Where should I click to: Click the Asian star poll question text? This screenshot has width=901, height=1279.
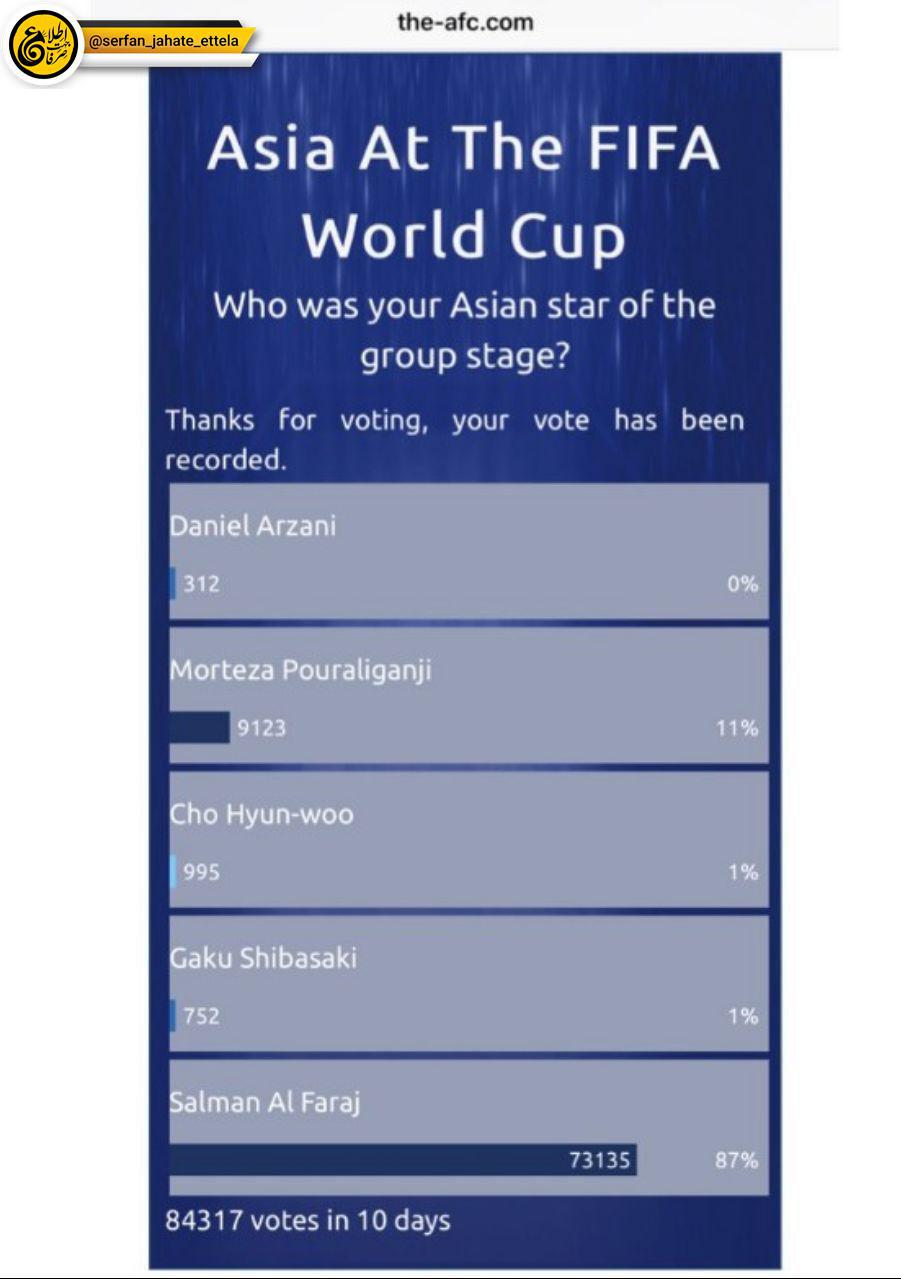click(x=464, y=329)
